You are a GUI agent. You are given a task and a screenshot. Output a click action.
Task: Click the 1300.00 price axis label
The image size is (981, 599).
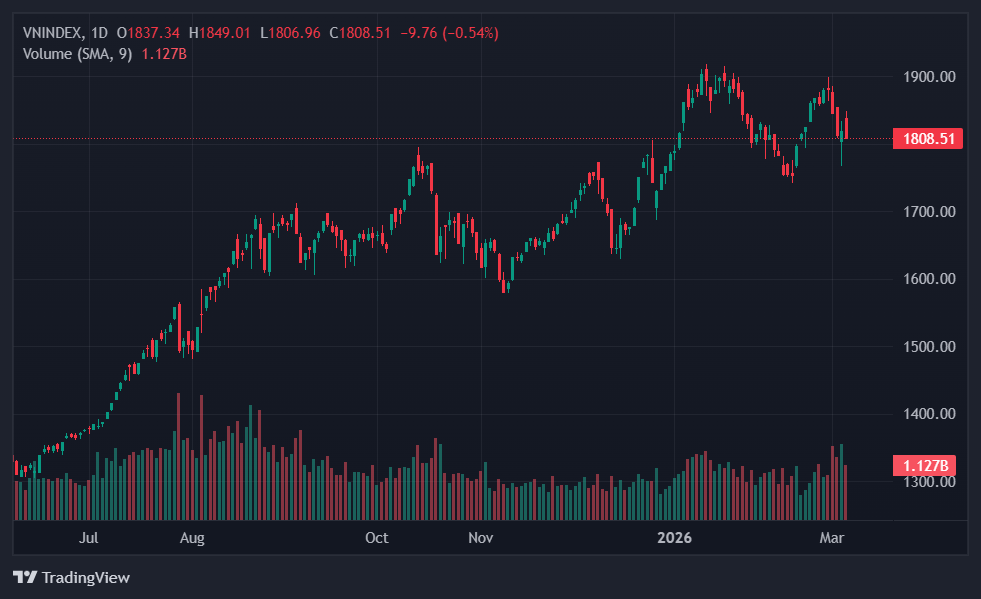click(927, 482)
